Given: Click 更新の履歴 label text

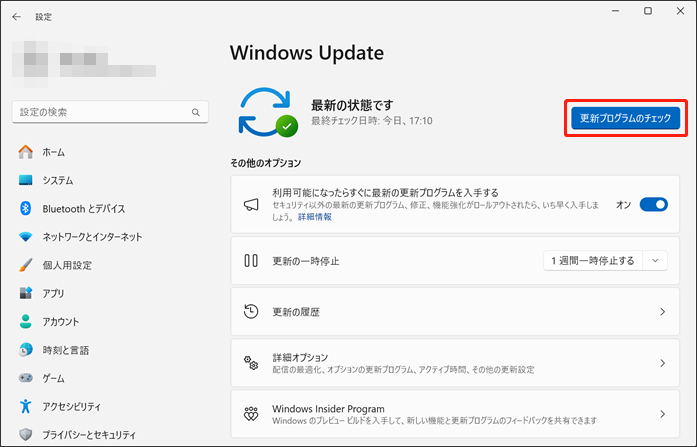Looking at the screenshot, I should (296, 312).
